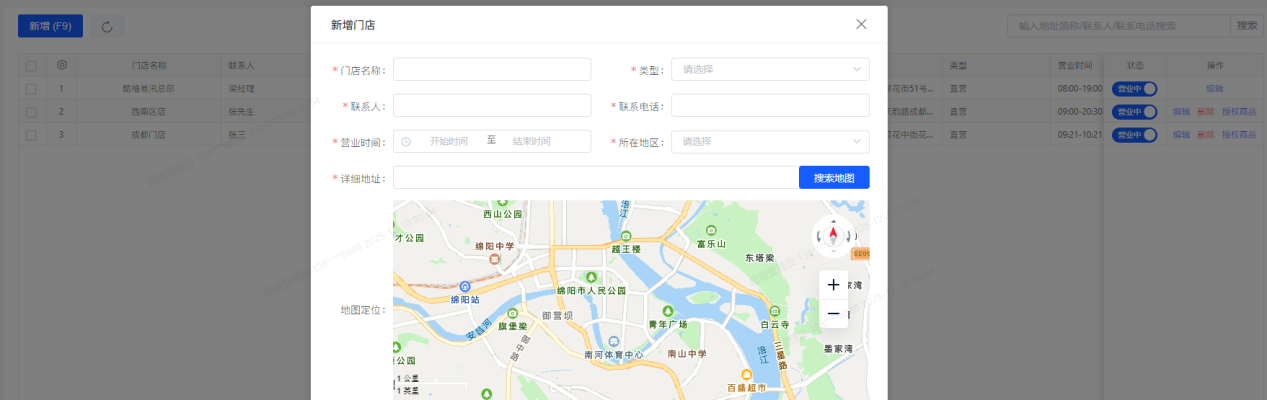This screenshot has height=400, width=1267.
Task: Click 绵阳站 station marker on map
Action: tap(466, 286)
